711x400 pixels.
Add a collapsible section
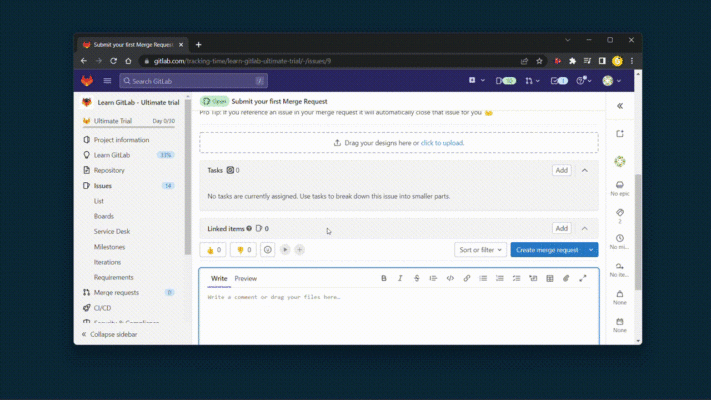pos(533,278)
